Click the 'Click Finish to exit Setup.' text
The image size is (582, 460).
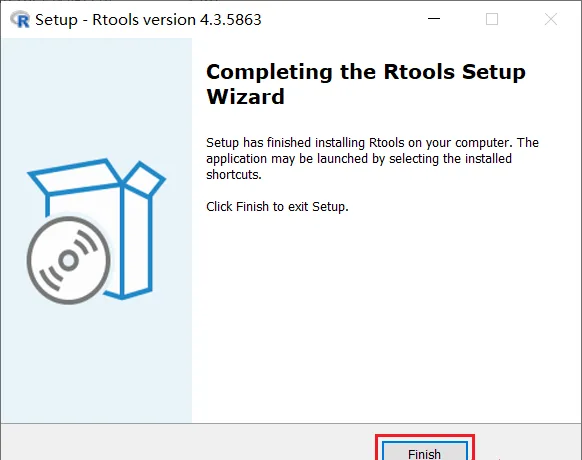(277, 206)
